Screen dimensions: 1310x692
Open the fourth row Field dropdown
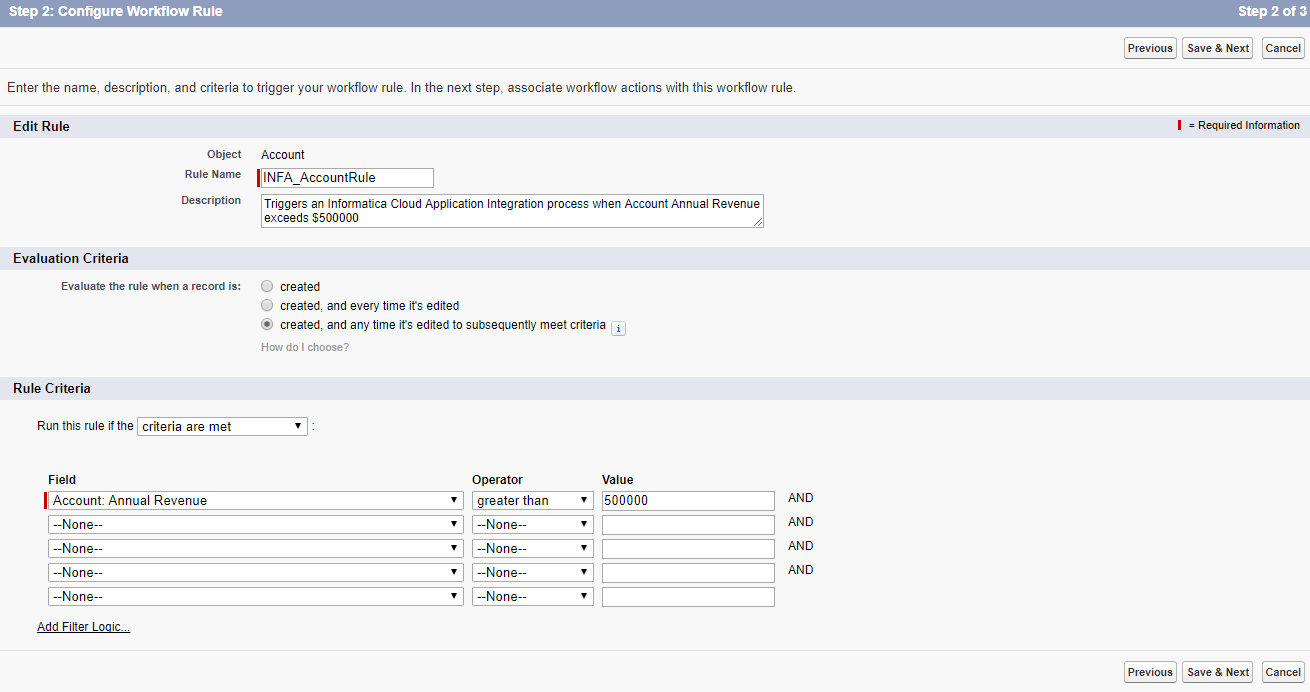pyautogui.click(x=256, y=572)
